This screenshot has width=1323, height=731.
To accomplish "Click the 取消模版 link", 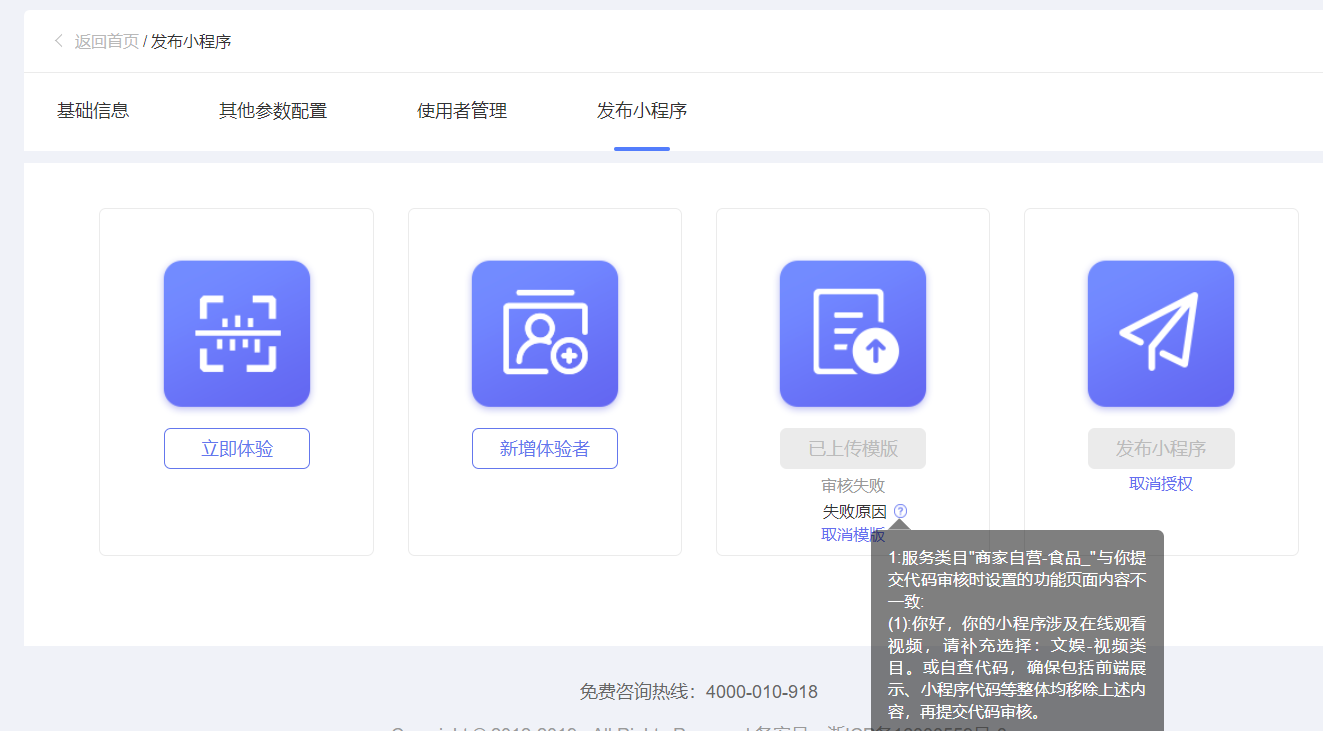I will point(853,535).
